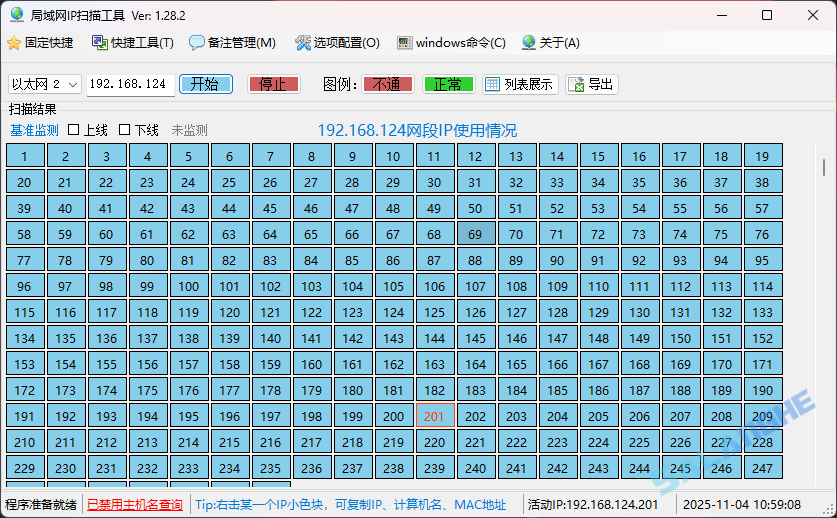The width and height of the screenshot is (837, 518).
Task: Open the 备注管理(M) menu
Action: [232, 43]
